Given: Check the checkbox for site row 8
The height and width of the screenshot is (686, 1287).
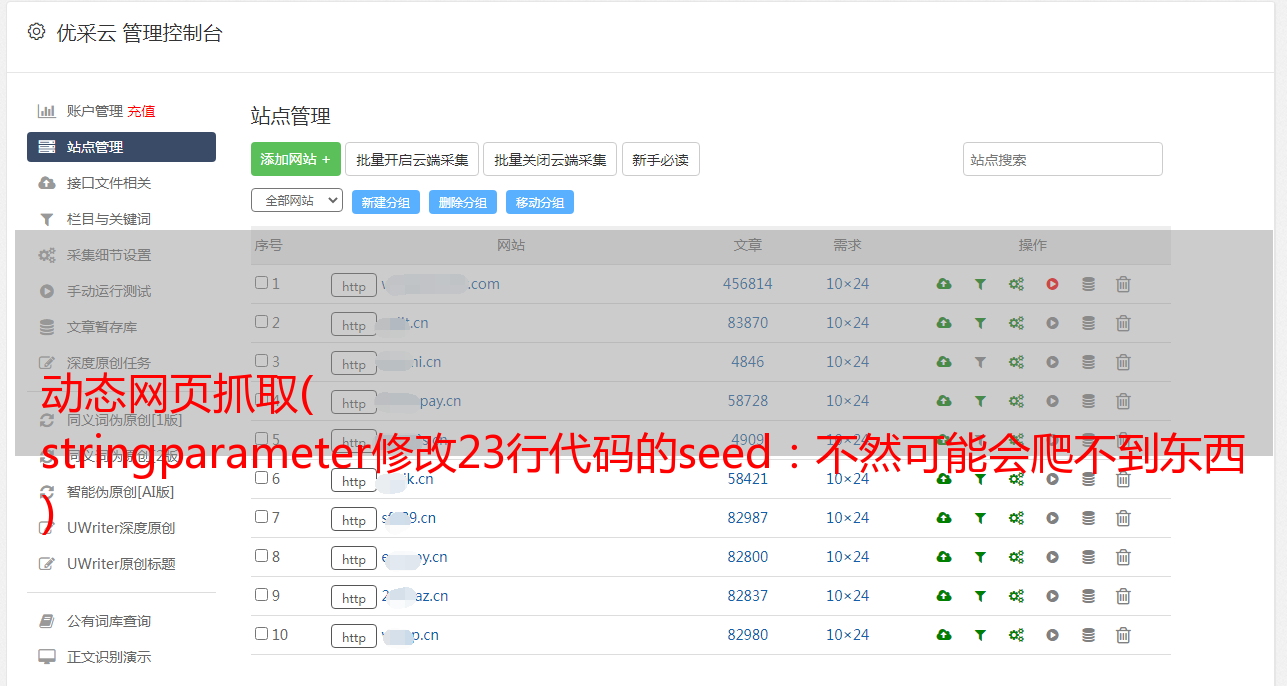Looking at the screenshot, I should pos(261,556).
